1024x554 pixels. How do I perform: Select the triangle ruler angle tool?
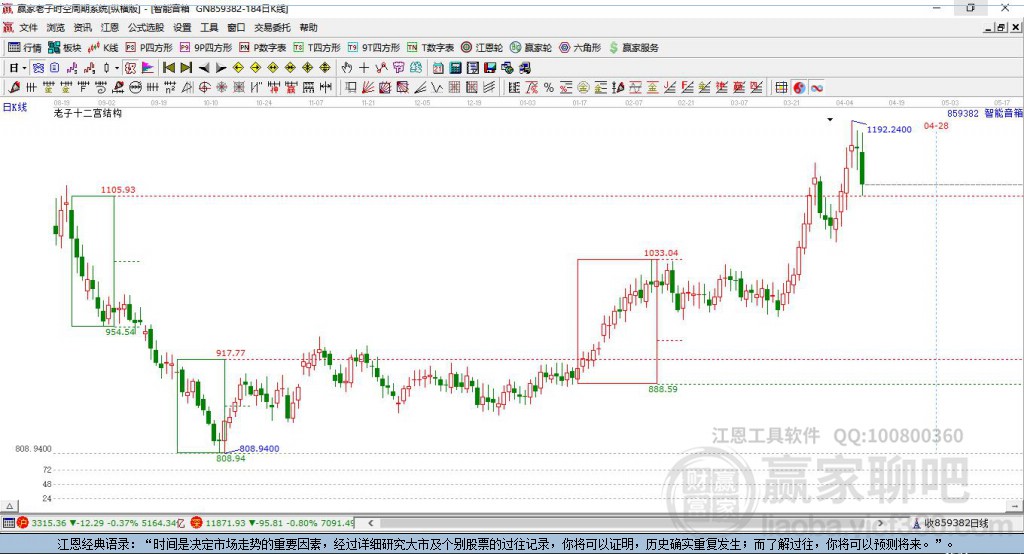point(187,88)
